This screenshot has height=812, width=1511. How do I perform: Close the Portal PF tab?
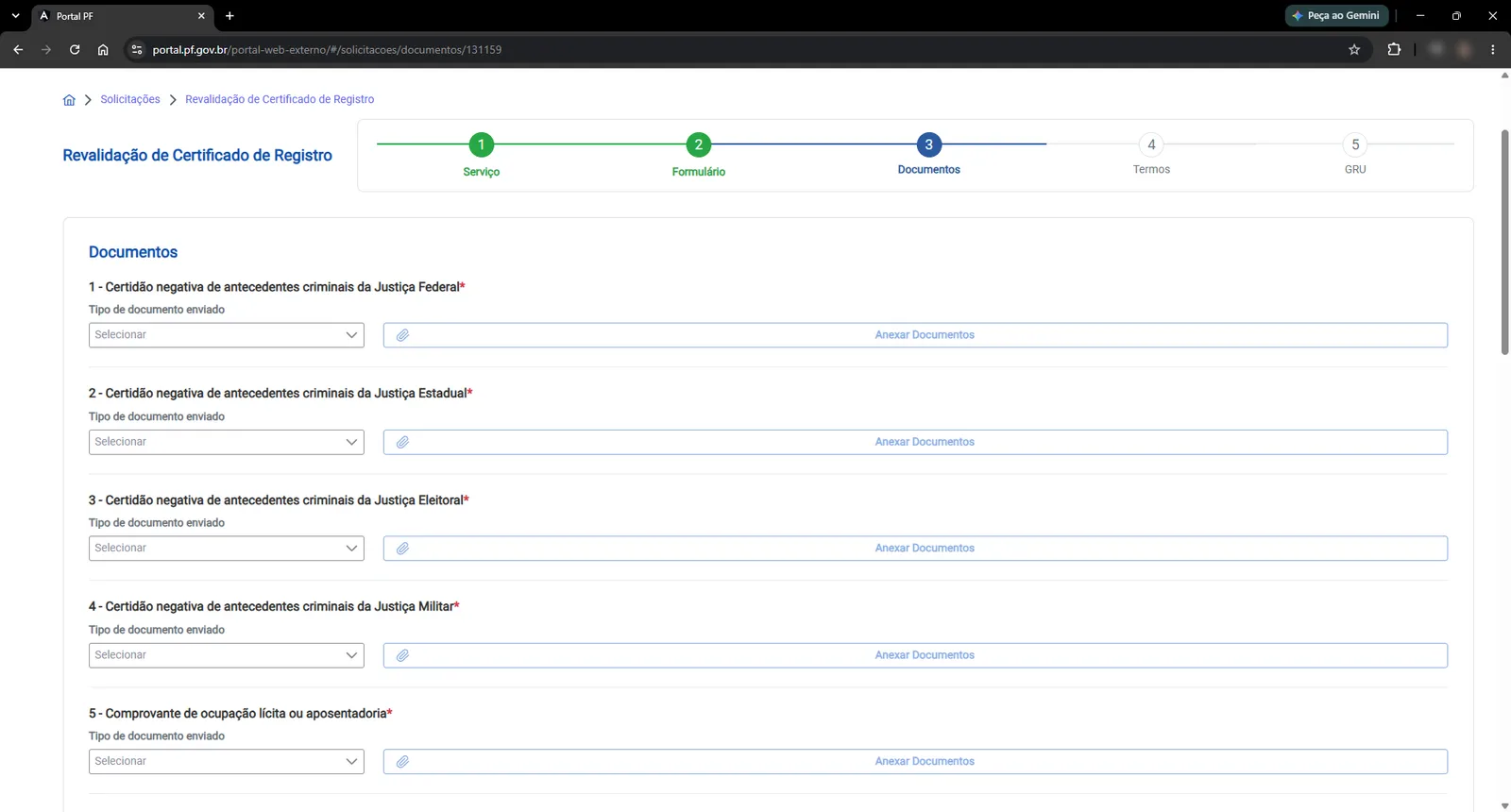pyautogui.click(x=201, y=16)
